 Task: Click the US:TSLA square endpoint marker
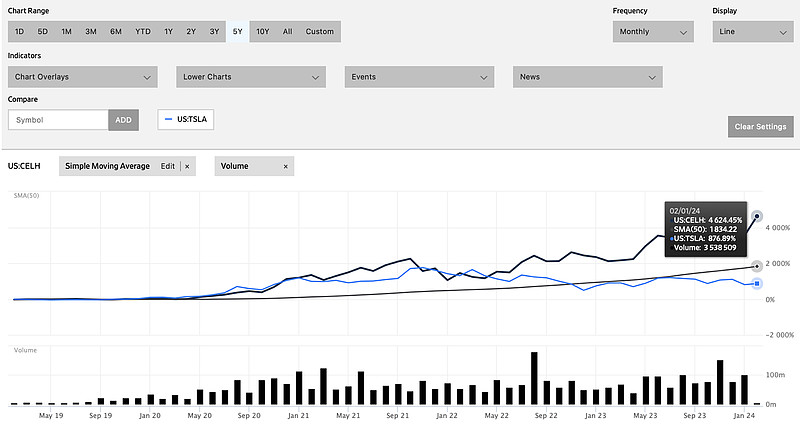pos(757,283)
